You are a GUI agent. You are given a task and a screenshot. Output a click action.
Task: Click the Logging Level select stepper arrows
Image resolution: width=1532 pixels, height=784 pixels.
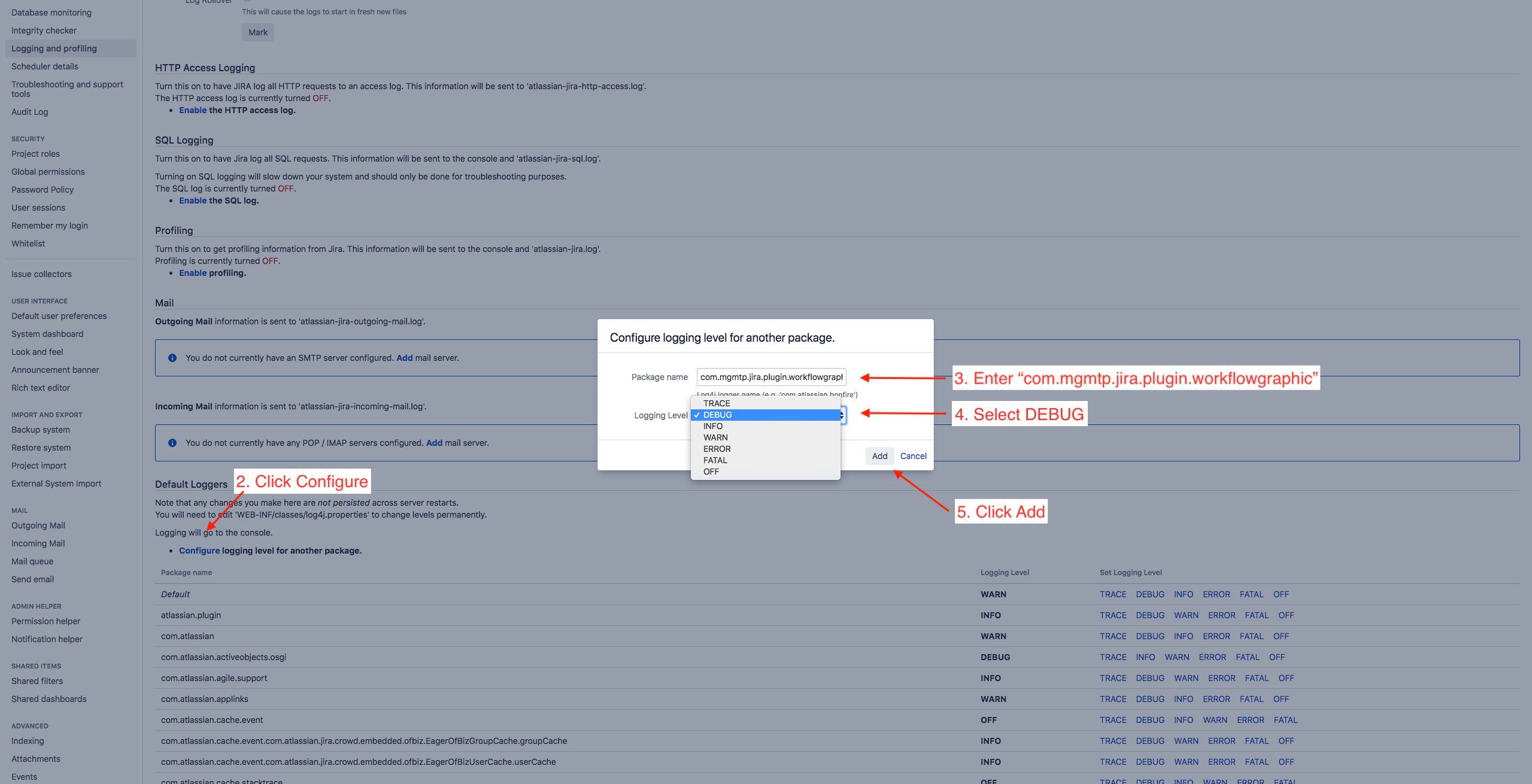click(842, 415)
